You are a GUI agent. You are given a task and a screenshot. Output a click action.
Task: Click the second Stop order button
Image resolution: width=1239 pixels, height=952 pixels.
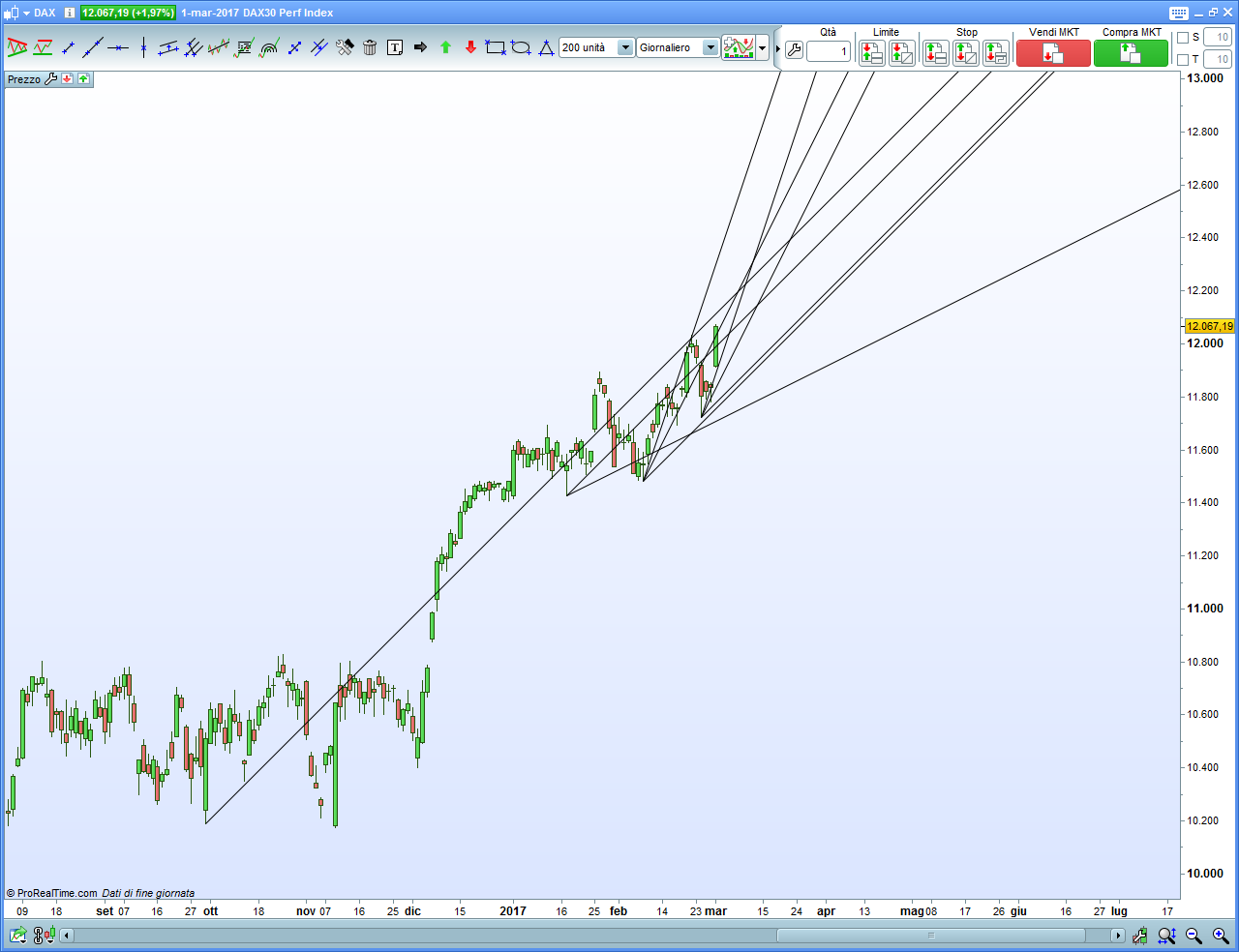(x=966, y=53)
